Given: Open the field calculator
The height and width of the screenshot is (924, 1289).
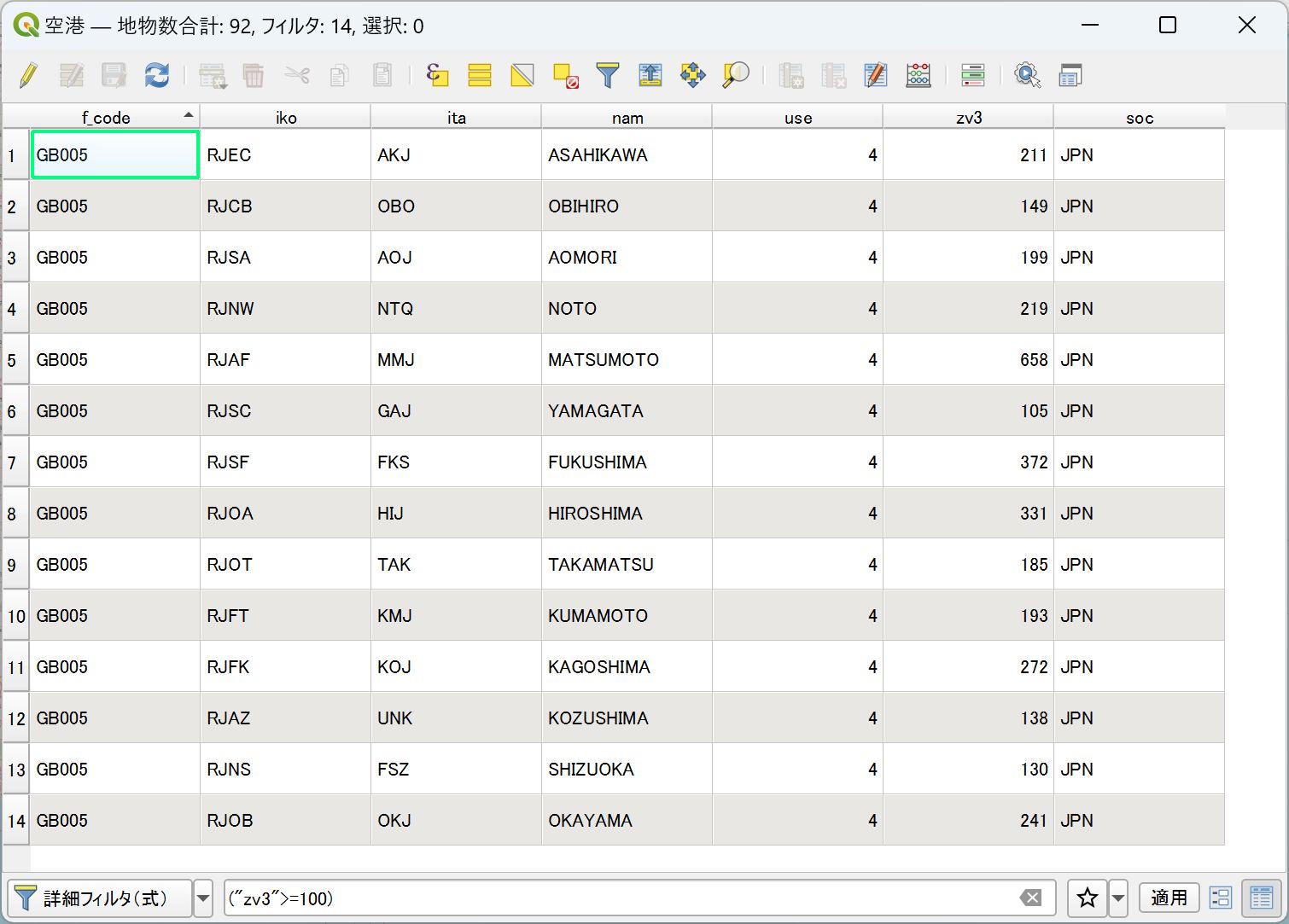Looking at the screenshot, I should click(x=919, y=75).
